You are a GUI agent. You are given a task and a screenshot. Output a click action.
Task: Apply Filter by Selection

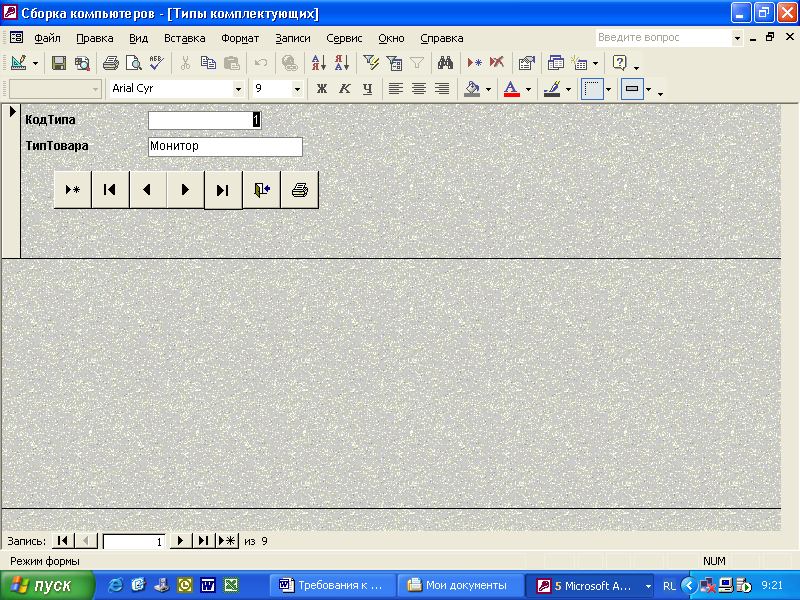371,63
